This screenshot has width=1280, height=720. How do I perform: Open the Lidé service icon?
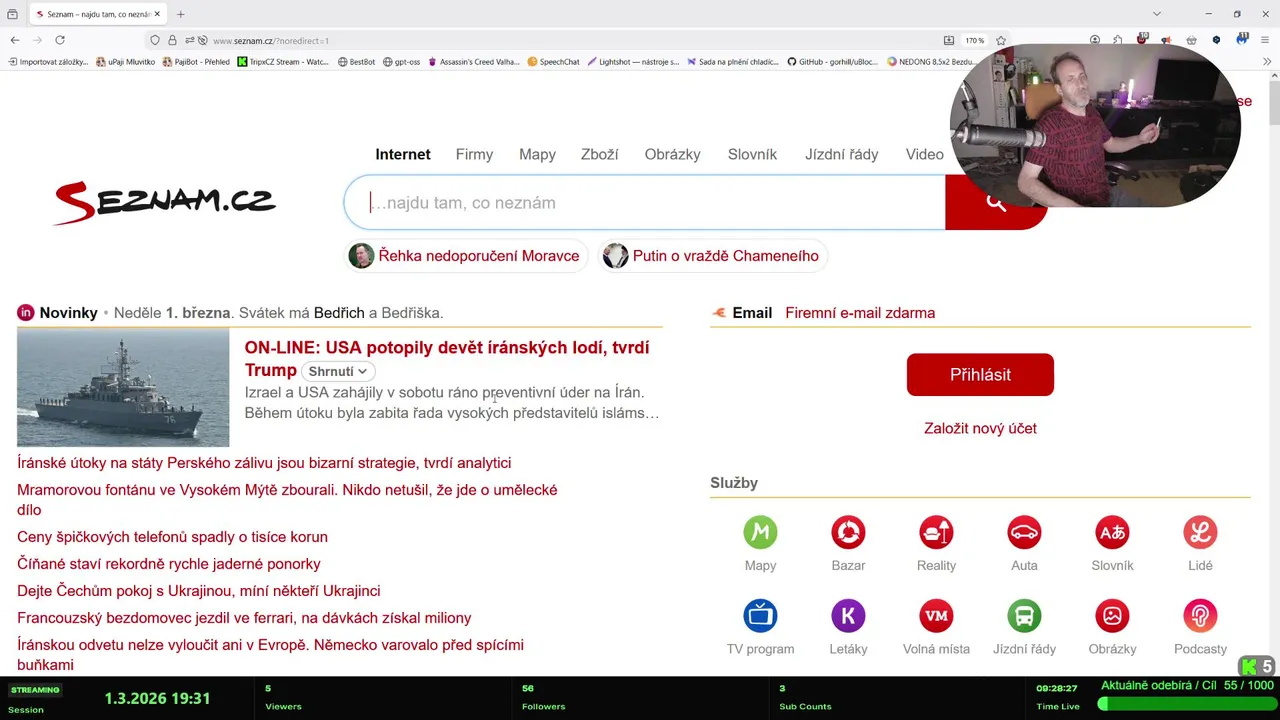tap(1200, 532)
